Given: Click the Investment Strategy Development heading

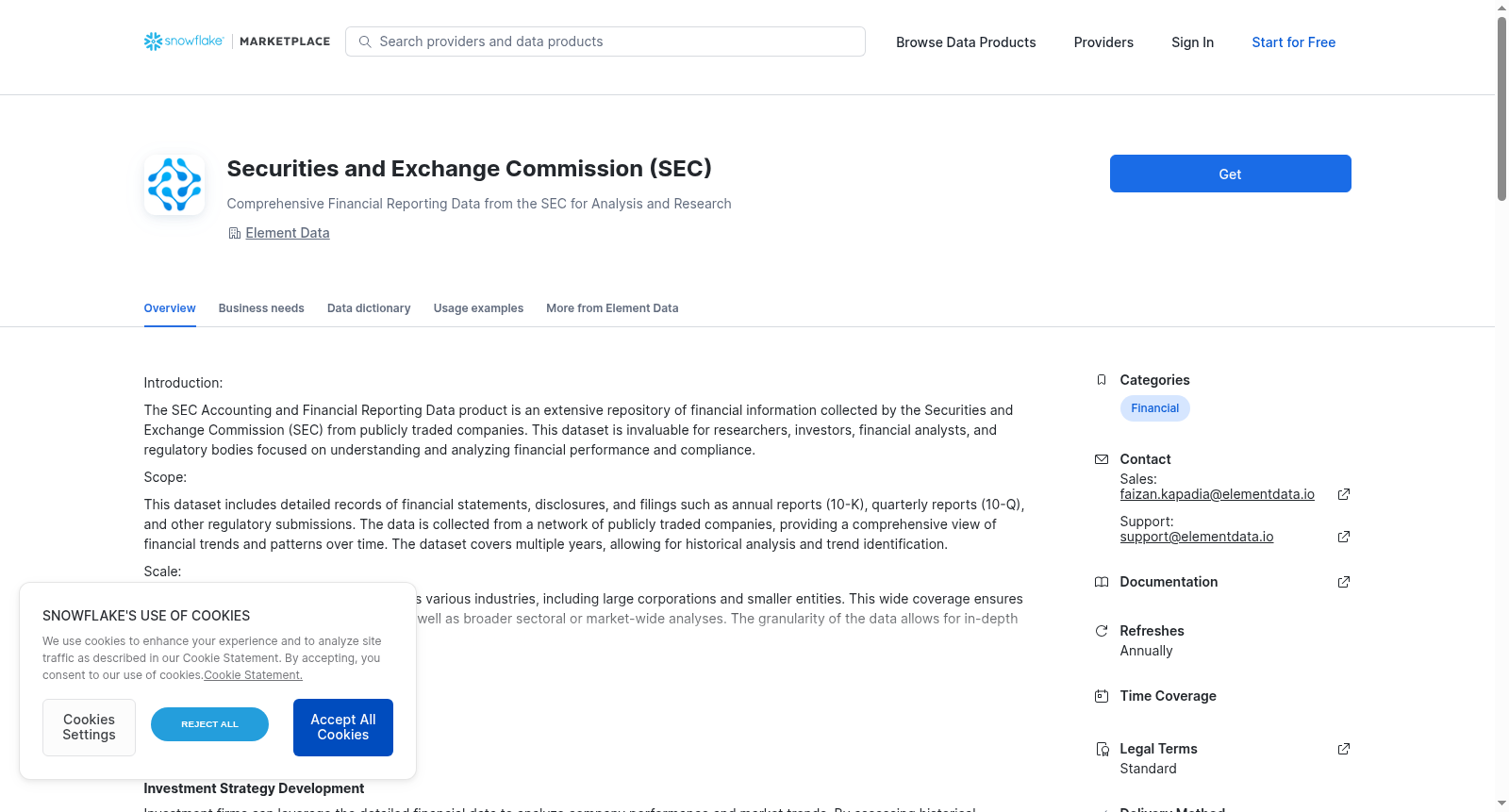Looking at the screenshot, I should [254, 788].
